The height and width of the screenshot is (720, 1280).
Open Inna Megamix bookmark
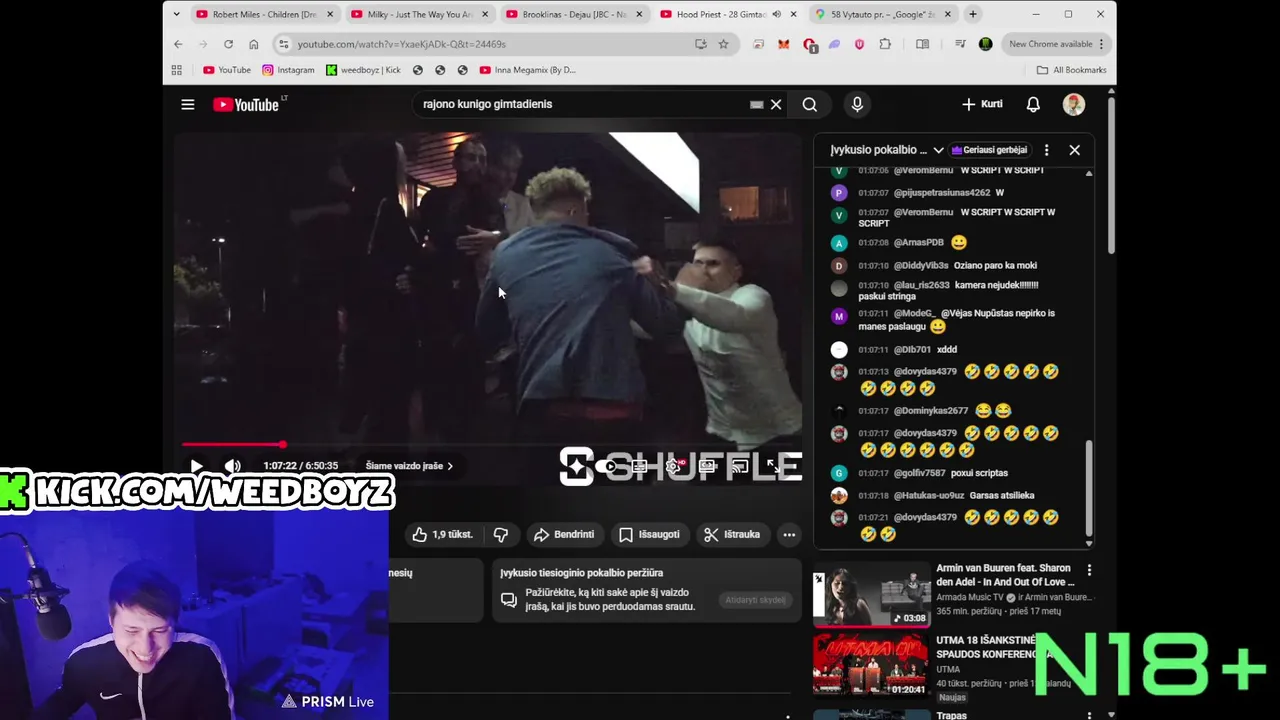point(527,70)
